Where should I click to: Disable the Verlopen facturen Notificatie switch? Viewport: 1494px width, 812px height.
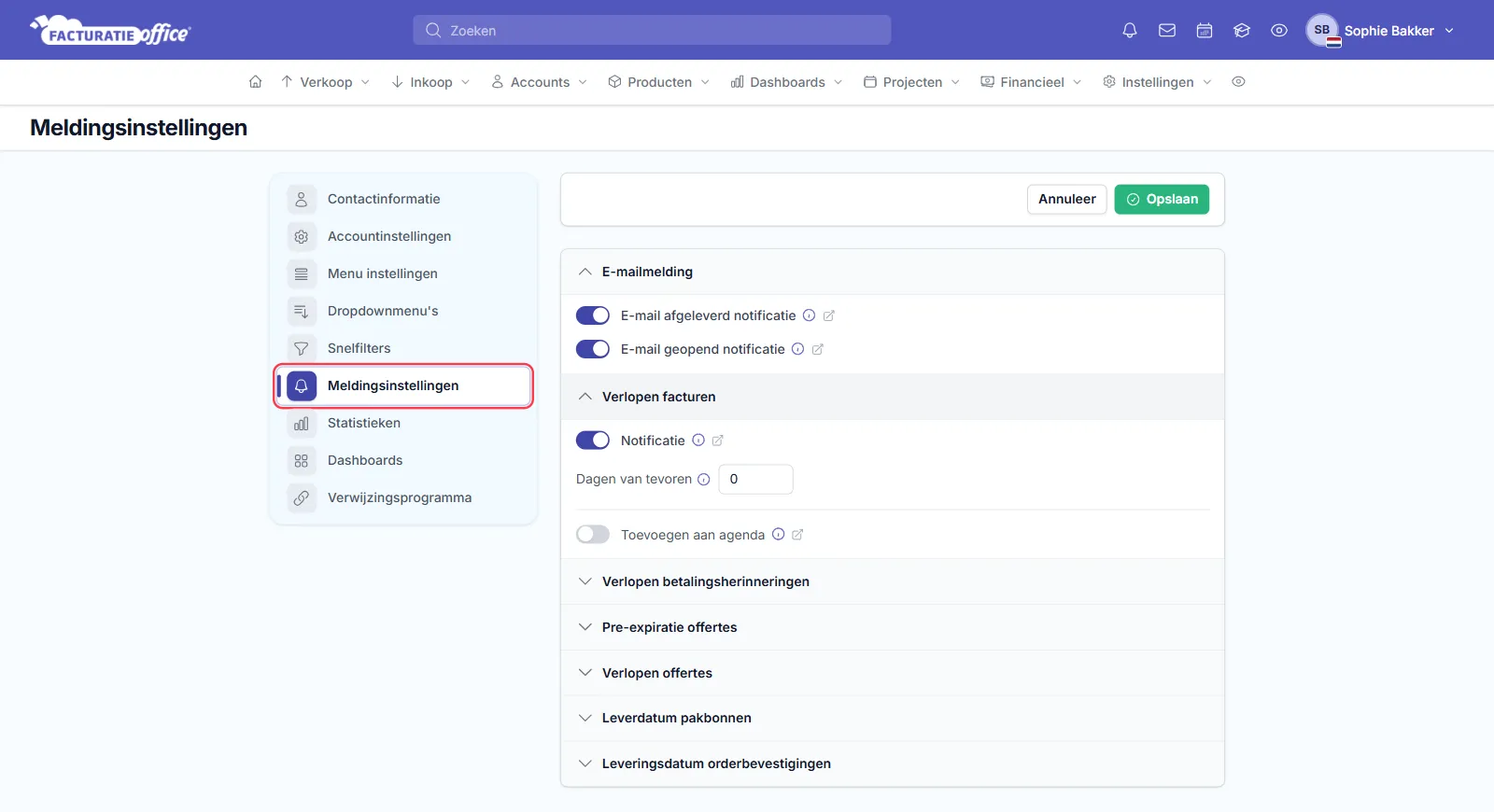coord(593,441)
